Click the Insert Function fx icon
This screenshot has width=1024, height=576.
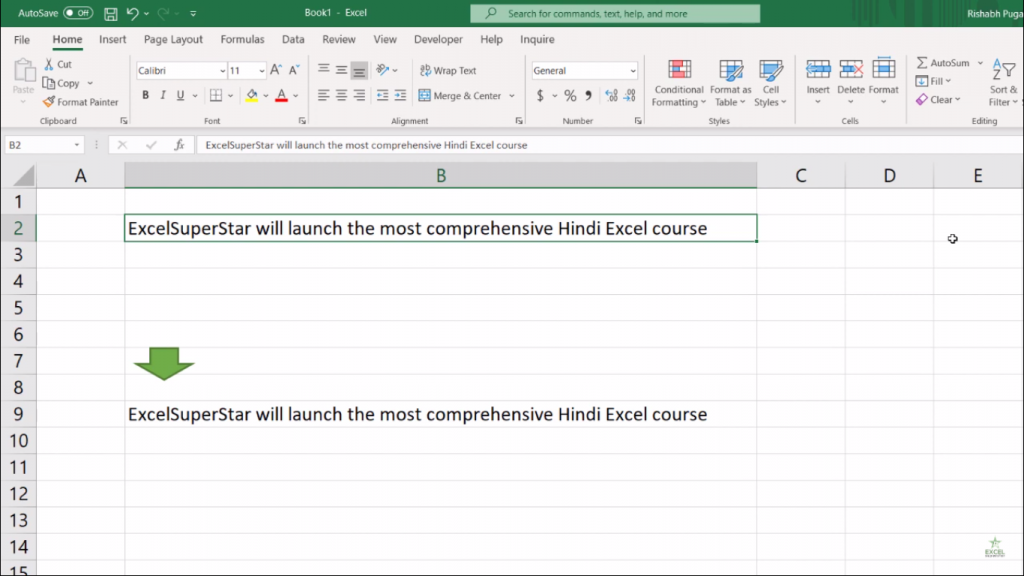pos(180,145)
